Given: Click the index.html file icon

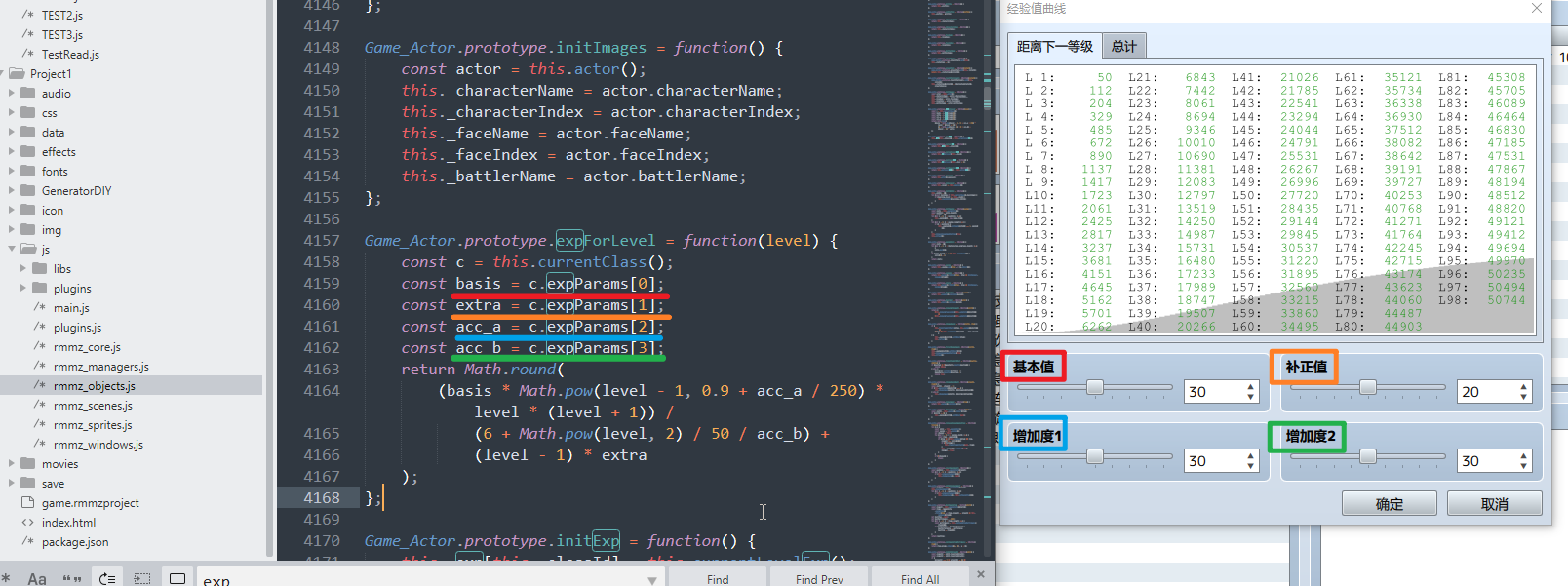Looking at the screenshot, I should [x=28, y=523].
